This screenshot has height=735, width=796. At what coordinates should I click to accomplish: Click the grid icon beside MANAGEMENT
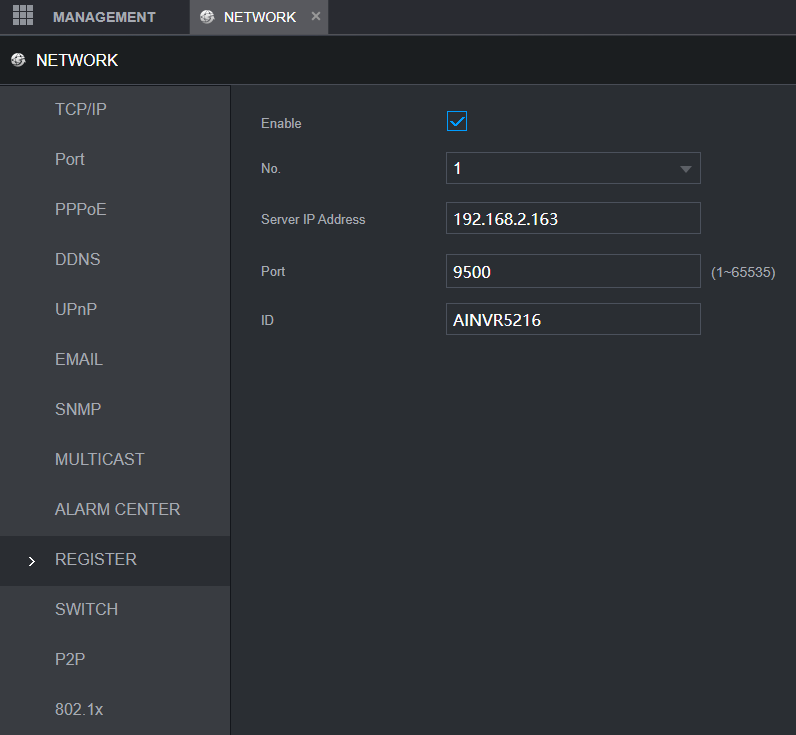(x=22, y=16)
